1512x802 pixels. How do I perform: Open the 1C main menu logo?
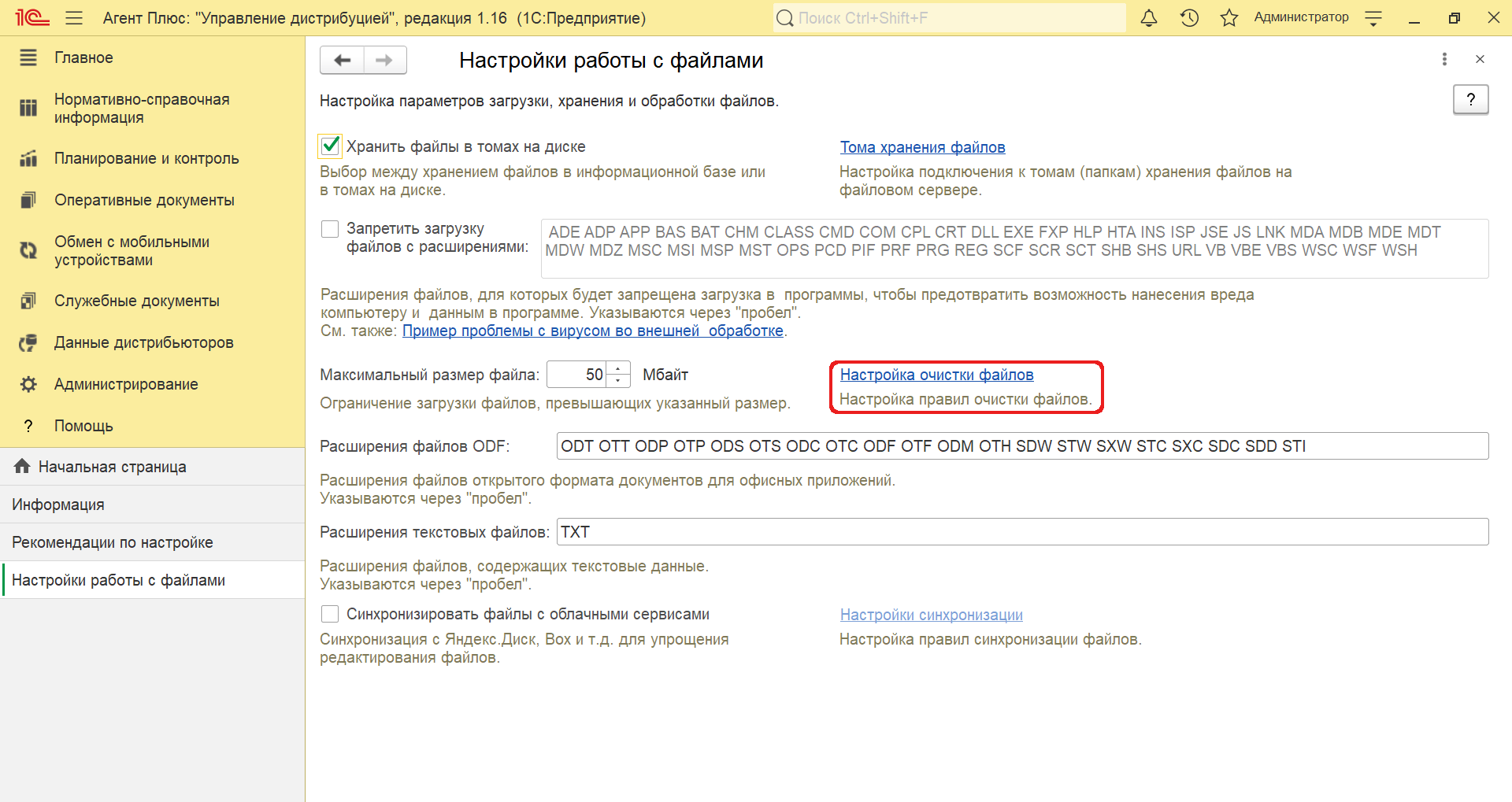tap(31, 17)
